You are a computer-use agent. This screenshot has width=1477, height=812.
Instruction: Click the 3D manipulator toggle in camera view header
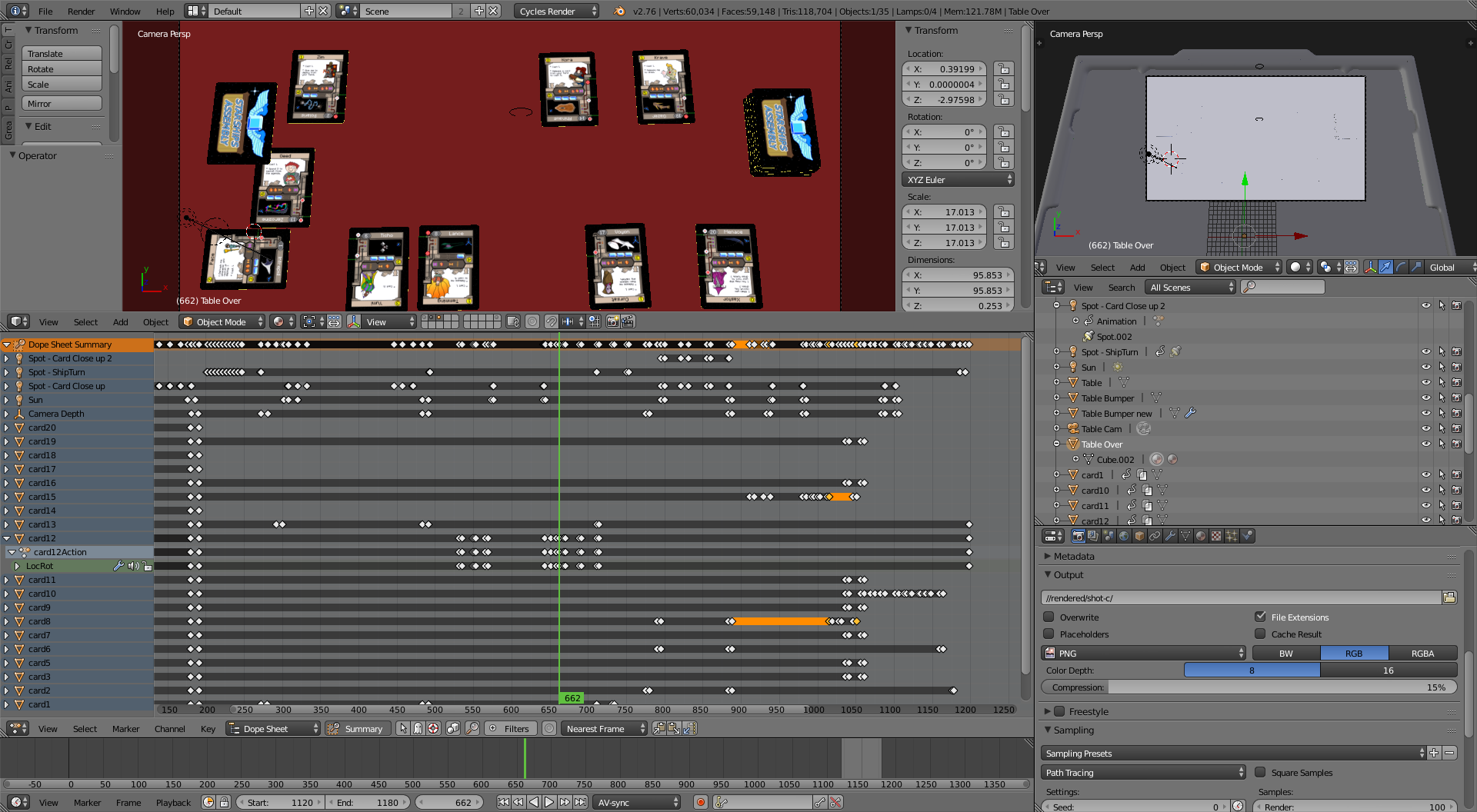point(1370,267)
